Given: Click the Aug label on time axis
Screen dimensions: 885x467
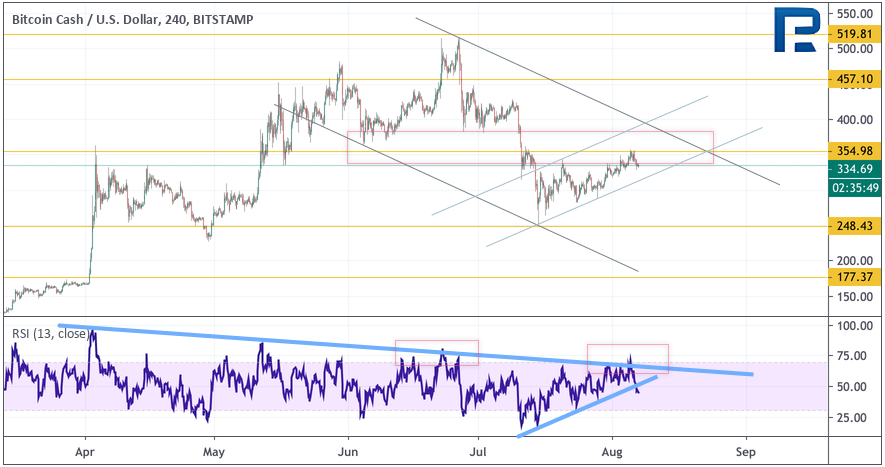Looking at the screenshot, I should (x=612, y=452).
